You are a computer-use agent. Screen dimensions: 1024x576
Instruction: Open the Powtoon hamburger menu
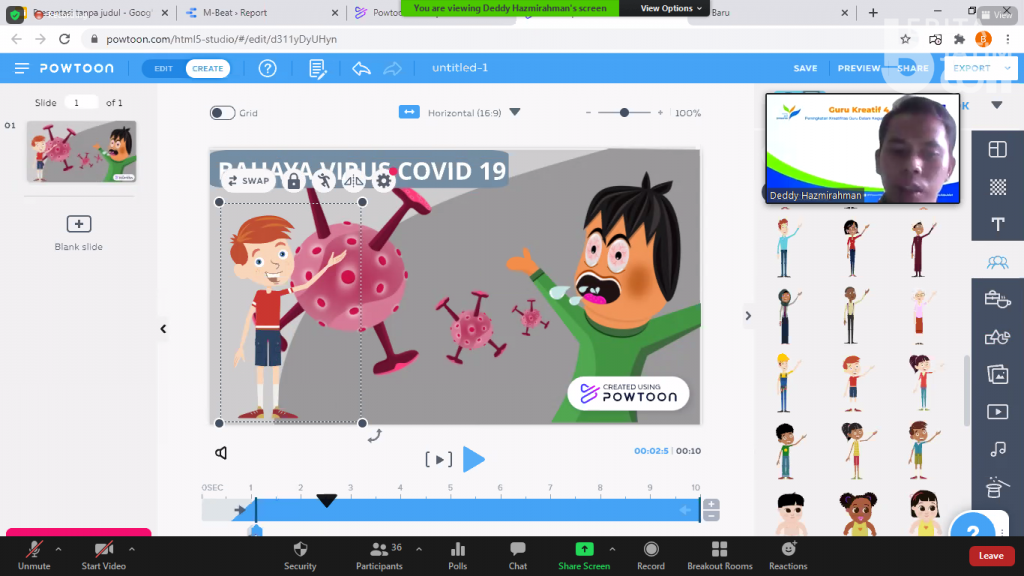tap(22, 68)
